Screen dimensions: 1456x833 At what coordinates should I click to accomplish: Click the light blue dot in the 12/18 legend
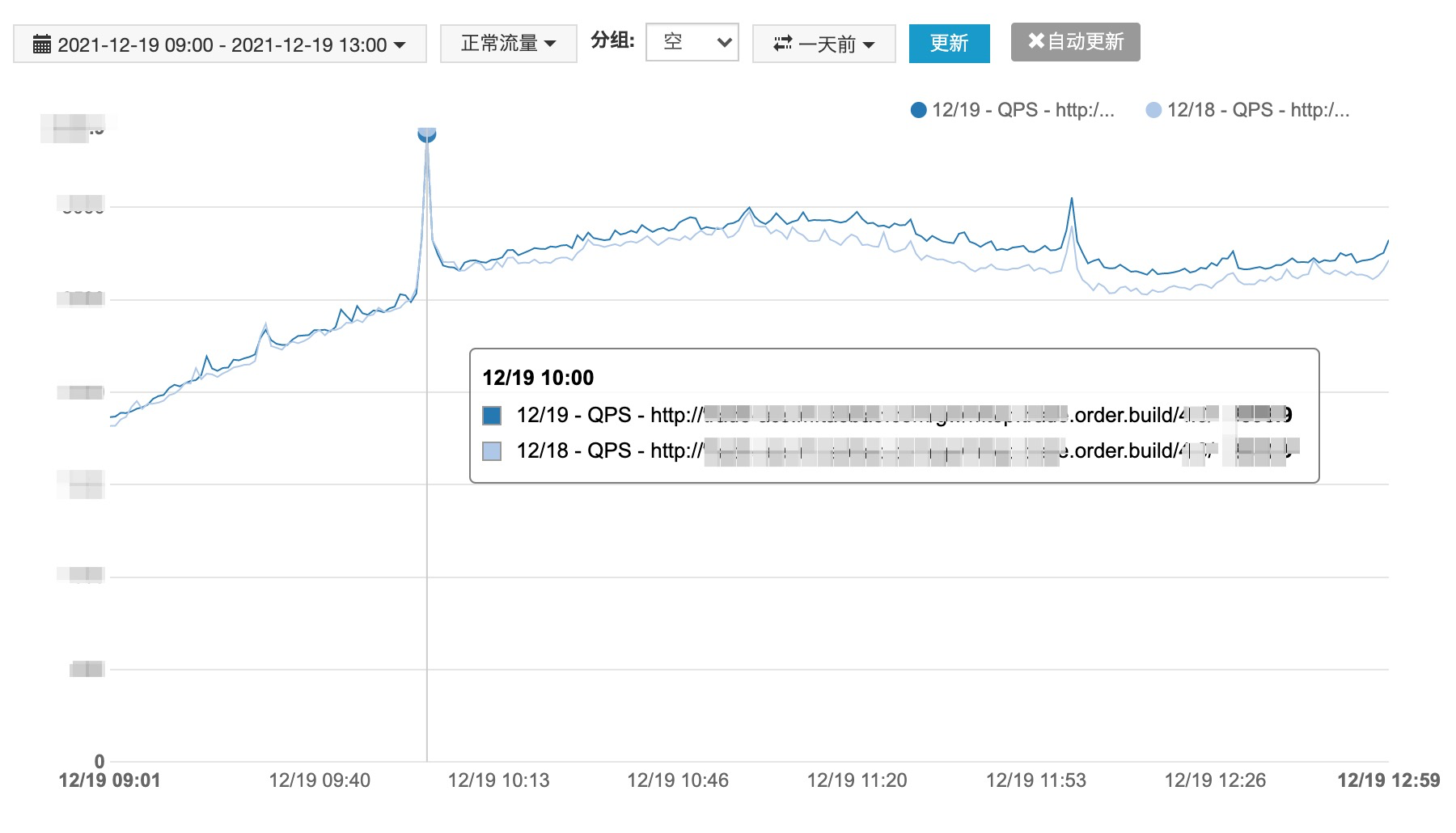1155,109
